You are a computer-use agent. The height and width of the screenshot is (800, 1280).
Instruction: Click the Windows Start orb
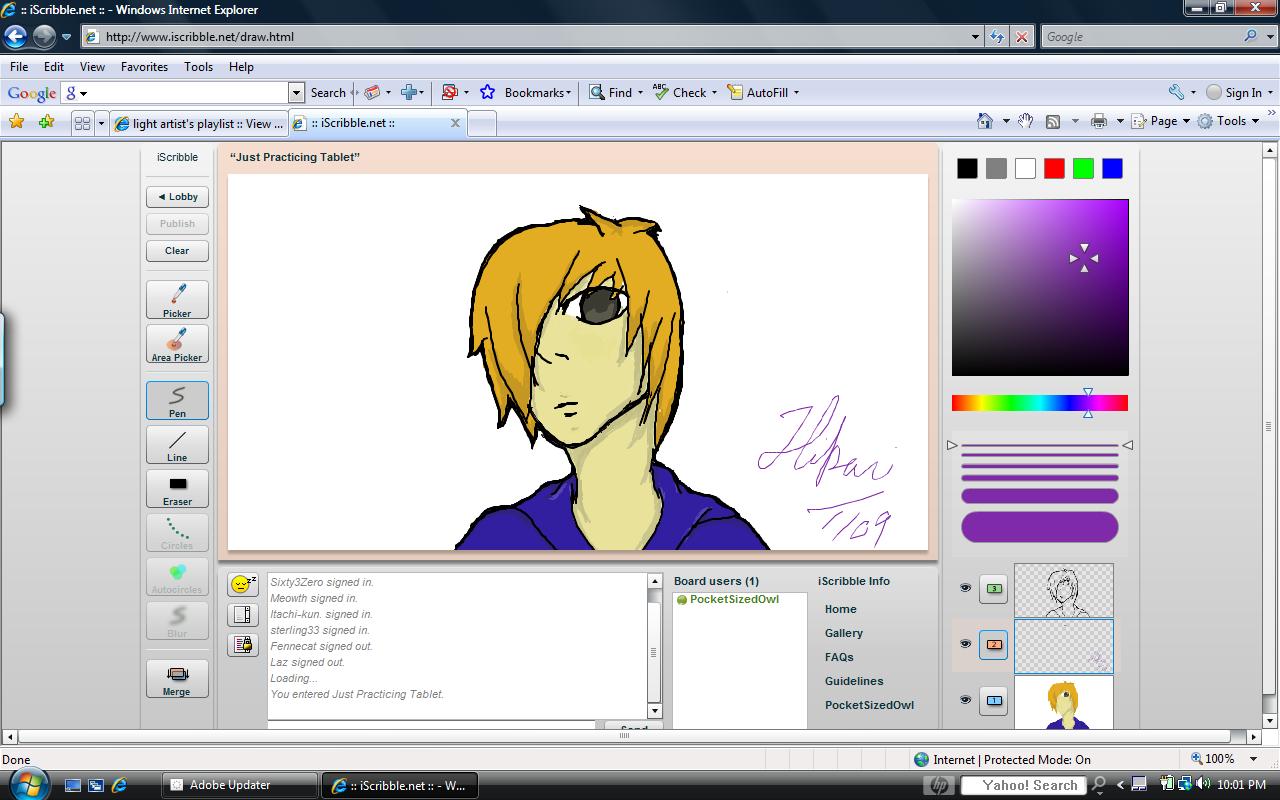click(x=27, y=785)
